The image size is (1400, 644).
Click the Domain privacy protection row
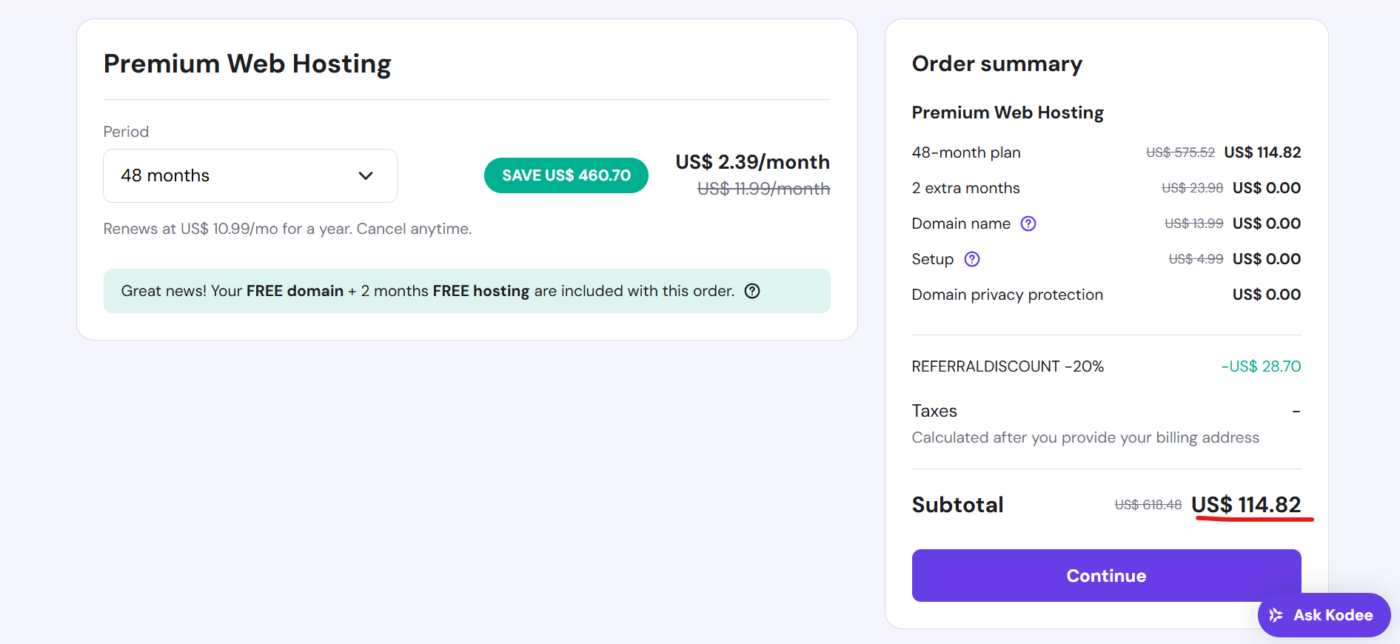[1007, 294]
